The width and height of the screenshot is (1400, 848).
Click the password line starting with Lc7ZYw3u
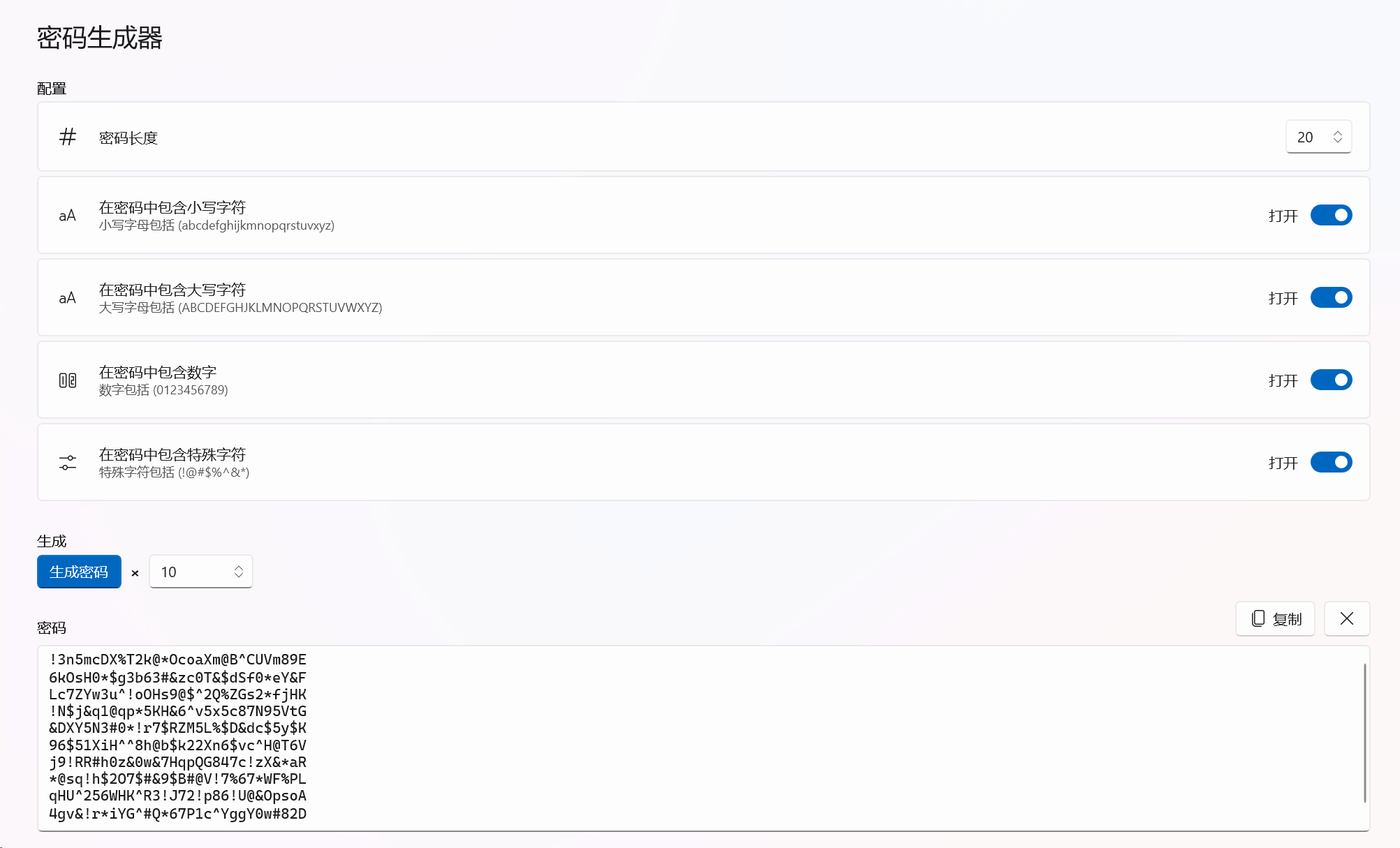pos(178,694)
